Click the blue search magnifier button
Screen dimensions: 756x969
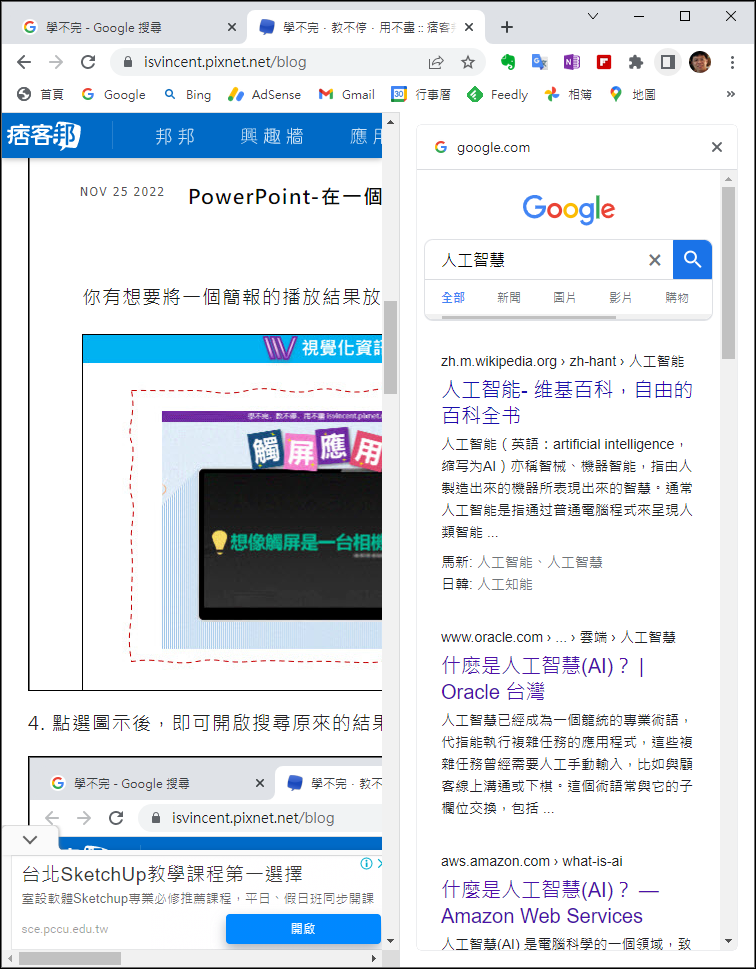[x=692, y=260]
